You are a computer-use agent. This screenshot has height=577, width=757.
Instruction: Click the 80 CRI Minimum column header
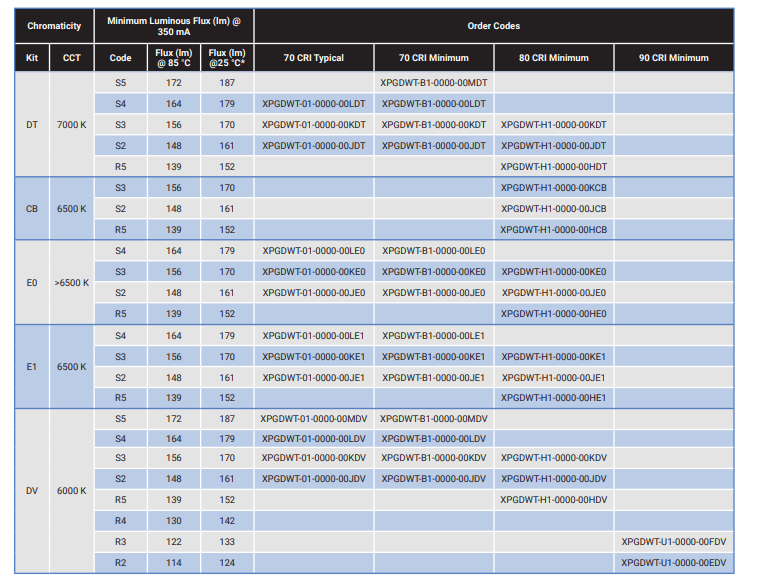(554, 58)
